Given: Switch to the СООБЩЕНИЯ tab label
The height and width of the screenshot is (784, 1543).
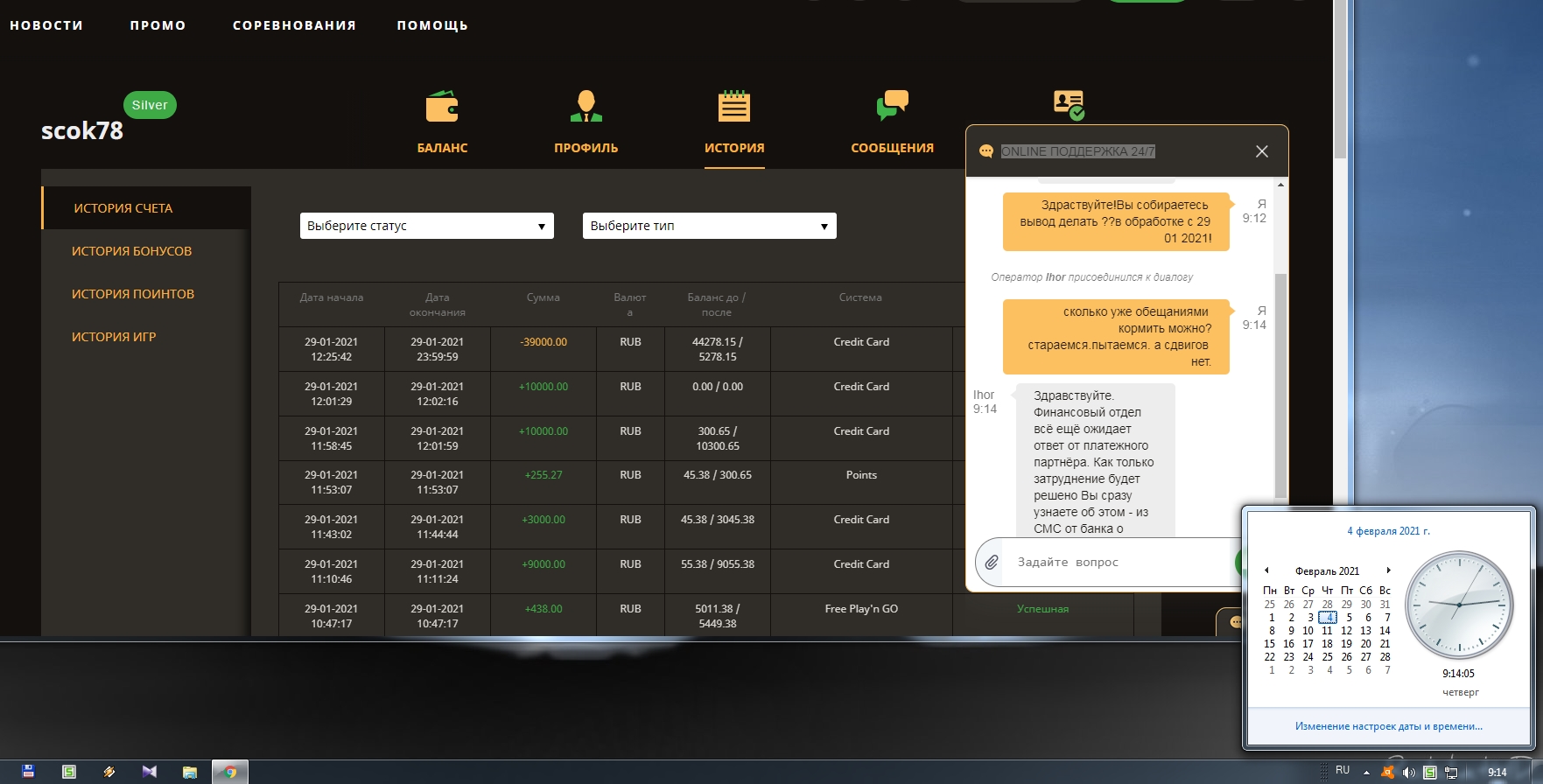Looking at the screenshot, I should [893, 148].
